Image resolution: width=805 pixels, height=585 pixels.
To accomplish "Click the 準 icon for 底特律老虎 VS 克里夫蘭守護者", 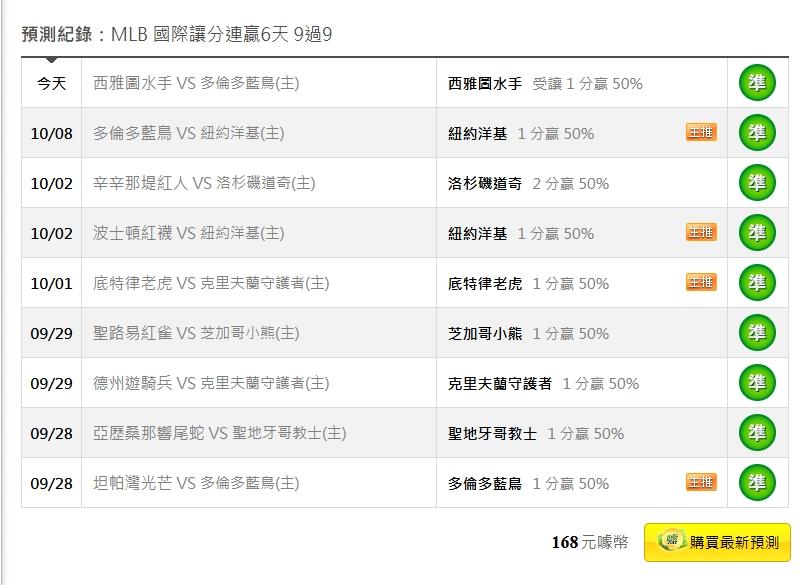I will tap(757, 283).
